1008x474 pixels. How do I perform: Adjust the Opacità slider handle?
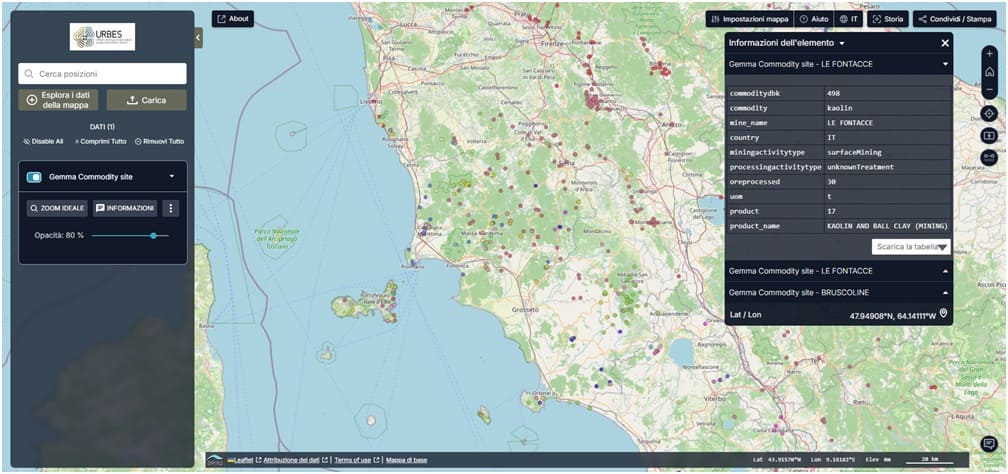pos(153,235)
